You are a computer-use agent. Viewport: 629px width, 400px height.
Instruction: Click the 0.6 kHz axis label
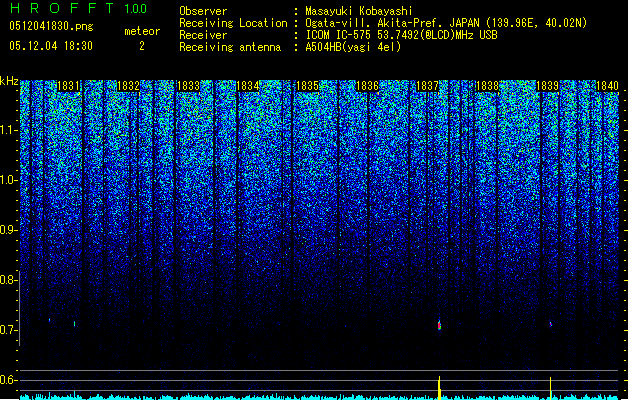8,380
